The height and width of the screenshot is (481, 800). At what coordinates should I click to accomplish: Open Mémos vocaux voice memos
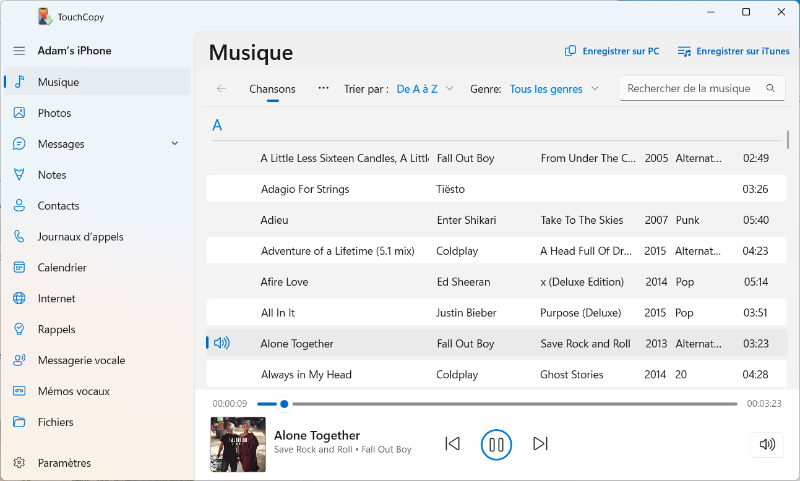(x=73, y=391)
